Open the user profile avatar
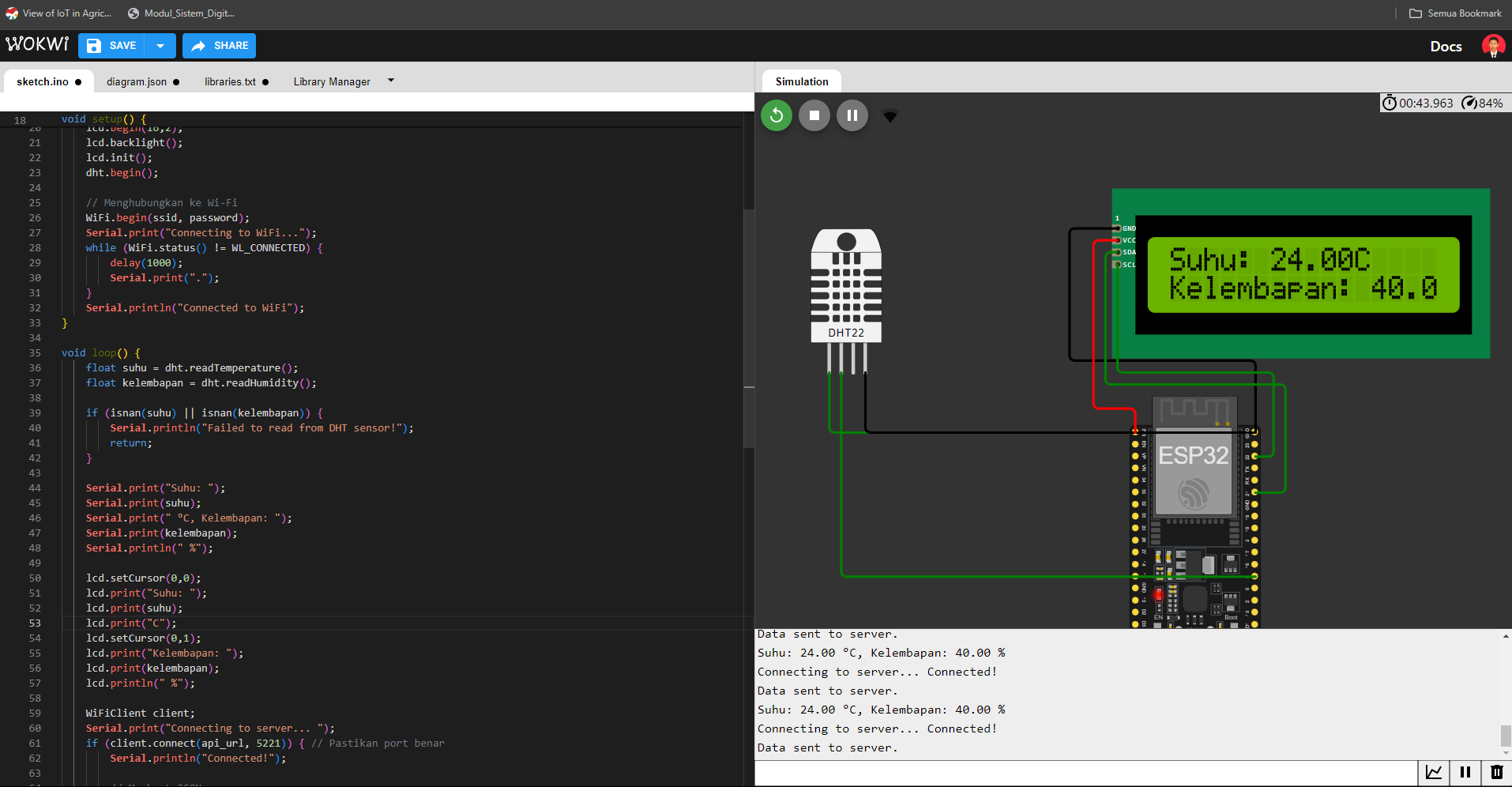Viewport: 1512px width, 787px height. point(1493,46)
